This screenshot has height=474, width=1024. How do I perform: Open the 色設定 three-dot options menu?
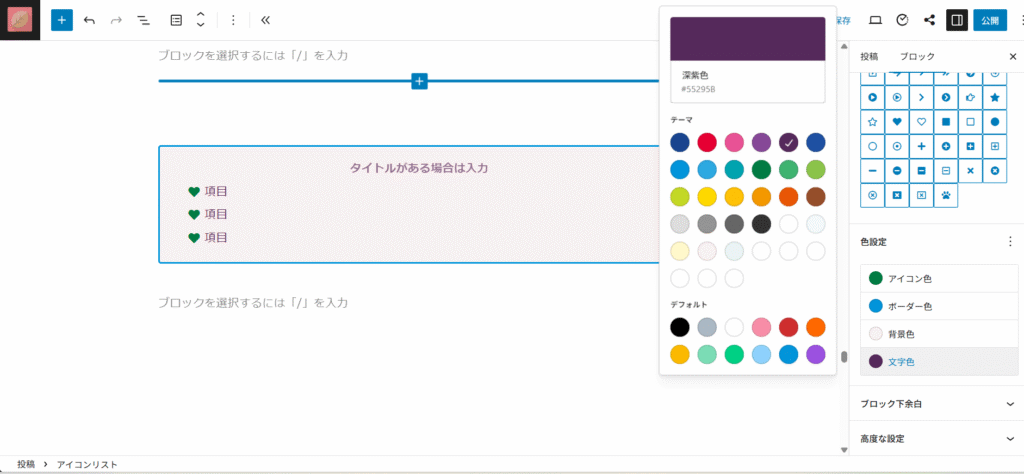[1010, 242]
